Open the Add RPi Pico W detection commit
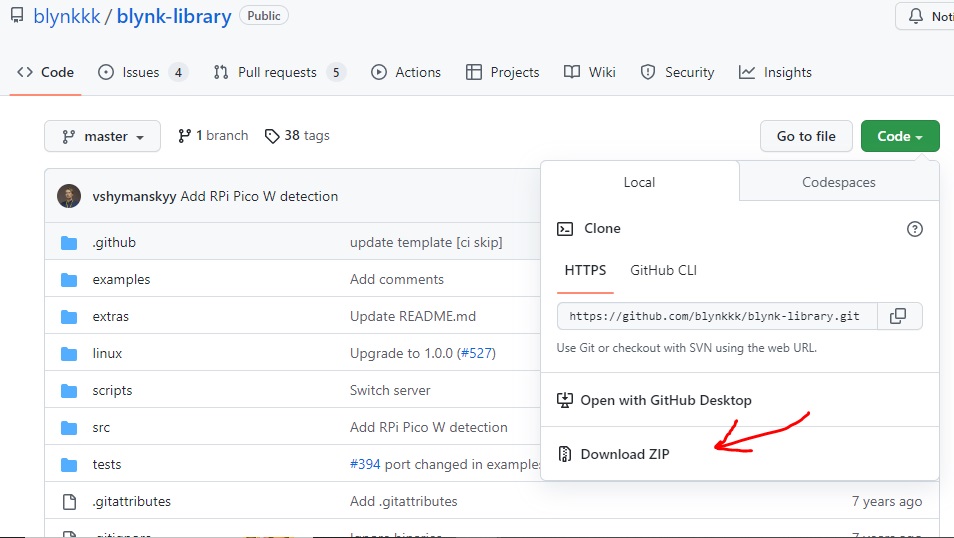This screenshot has height=538, width=954. [259, 197]
